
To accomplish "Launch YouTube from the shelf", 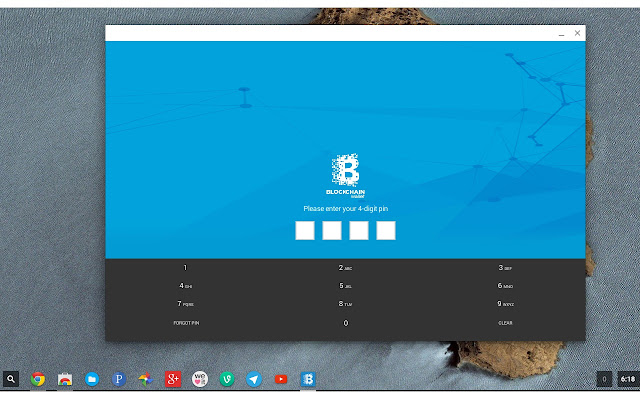I will pos(281,379).
